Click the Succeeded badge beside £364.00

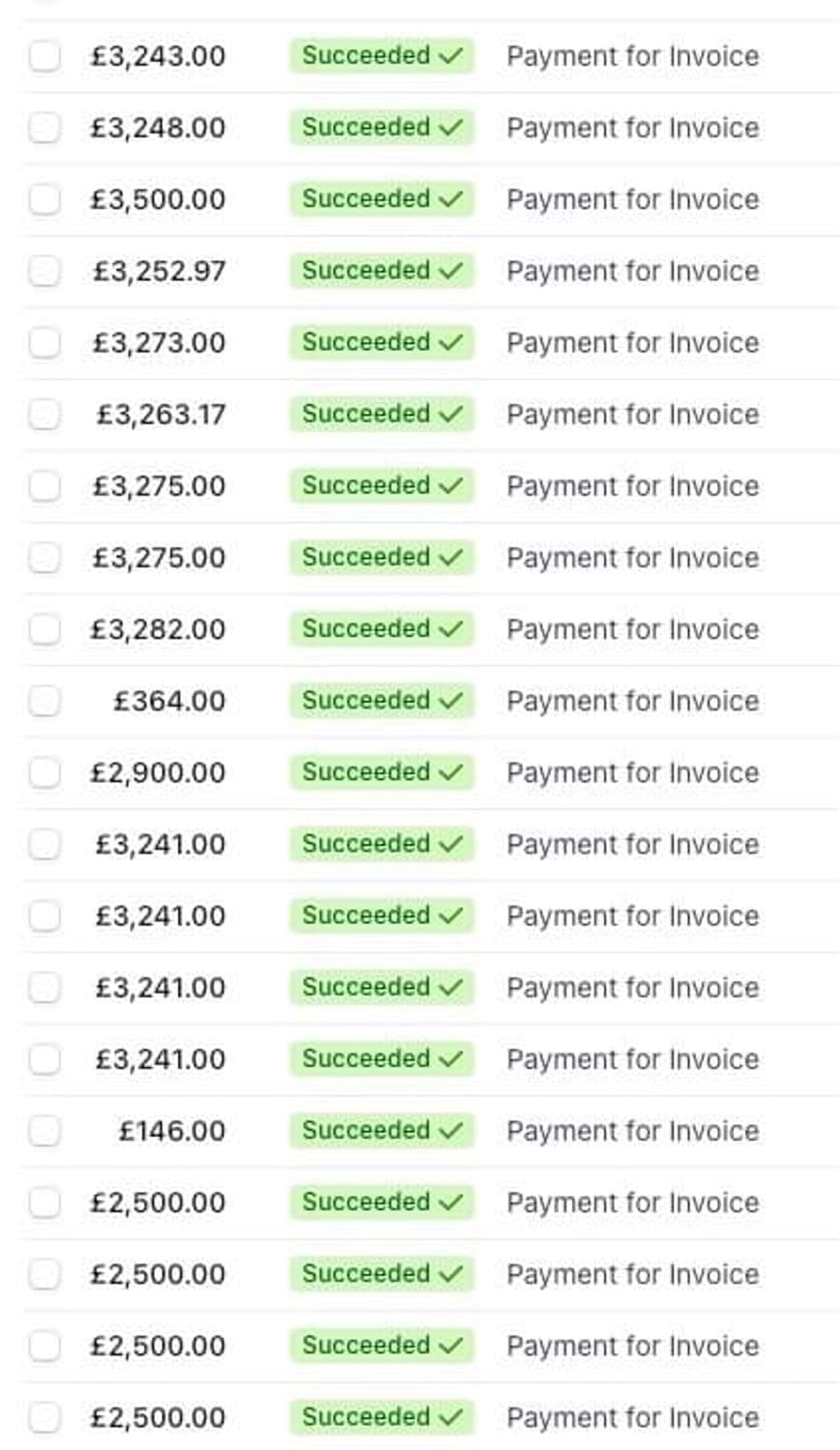[382, 701]
